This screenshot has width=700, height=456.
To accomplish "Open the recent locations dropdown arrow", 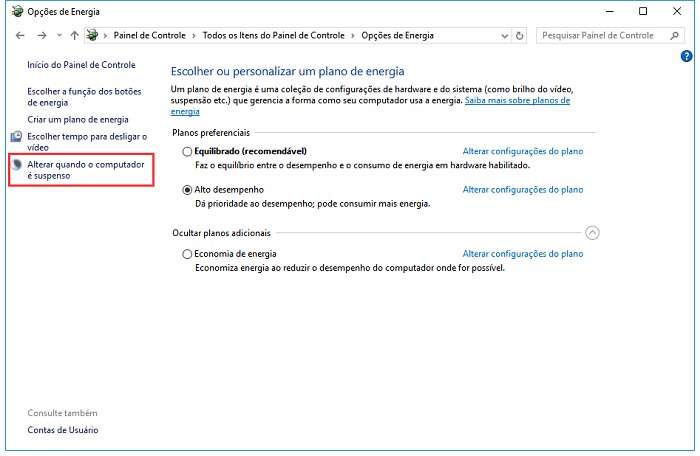I will [x=59, y=36].
